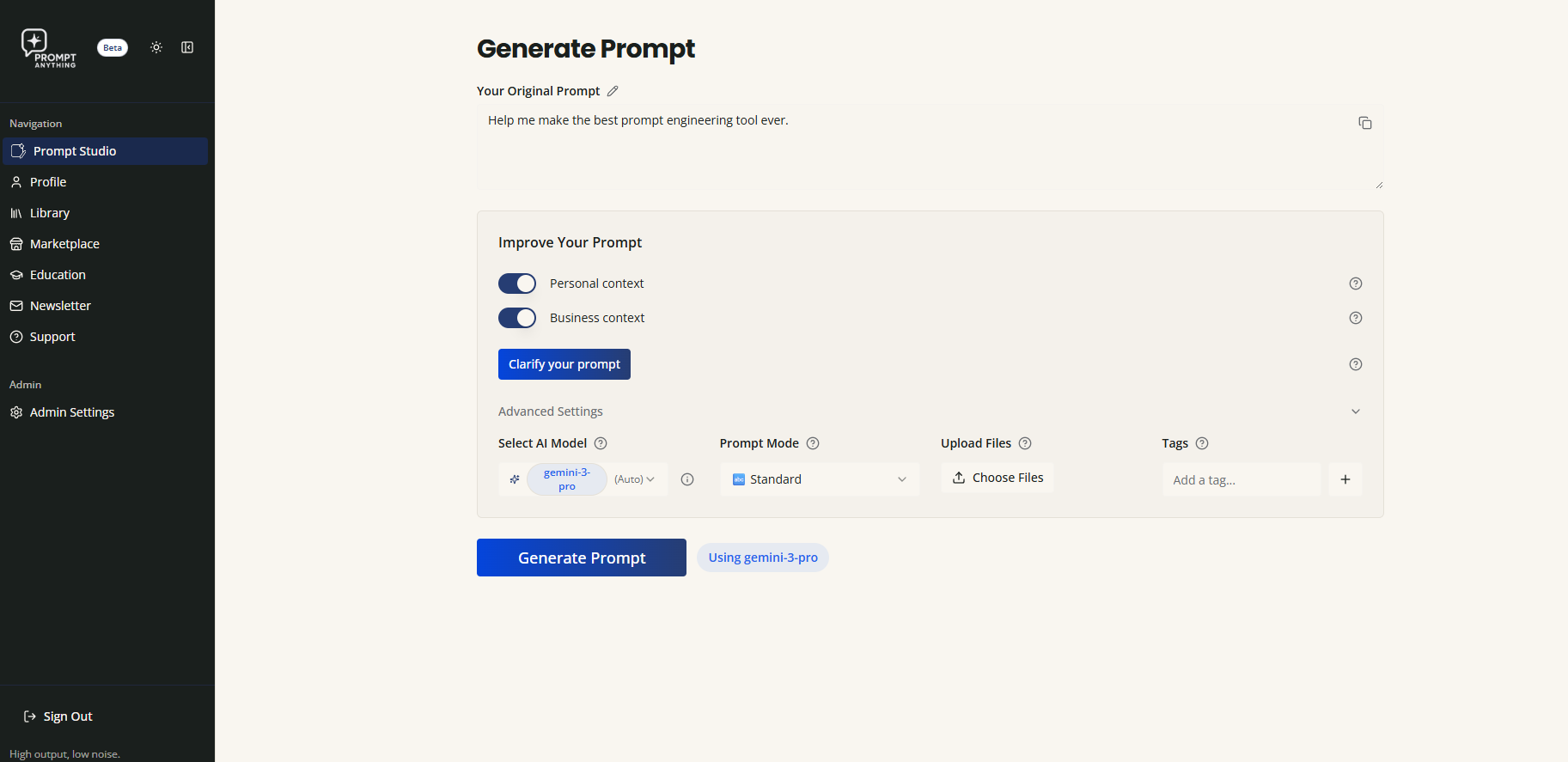Turn off Business context
This screenshot has width=1568, height=762.
coord(516,317)
